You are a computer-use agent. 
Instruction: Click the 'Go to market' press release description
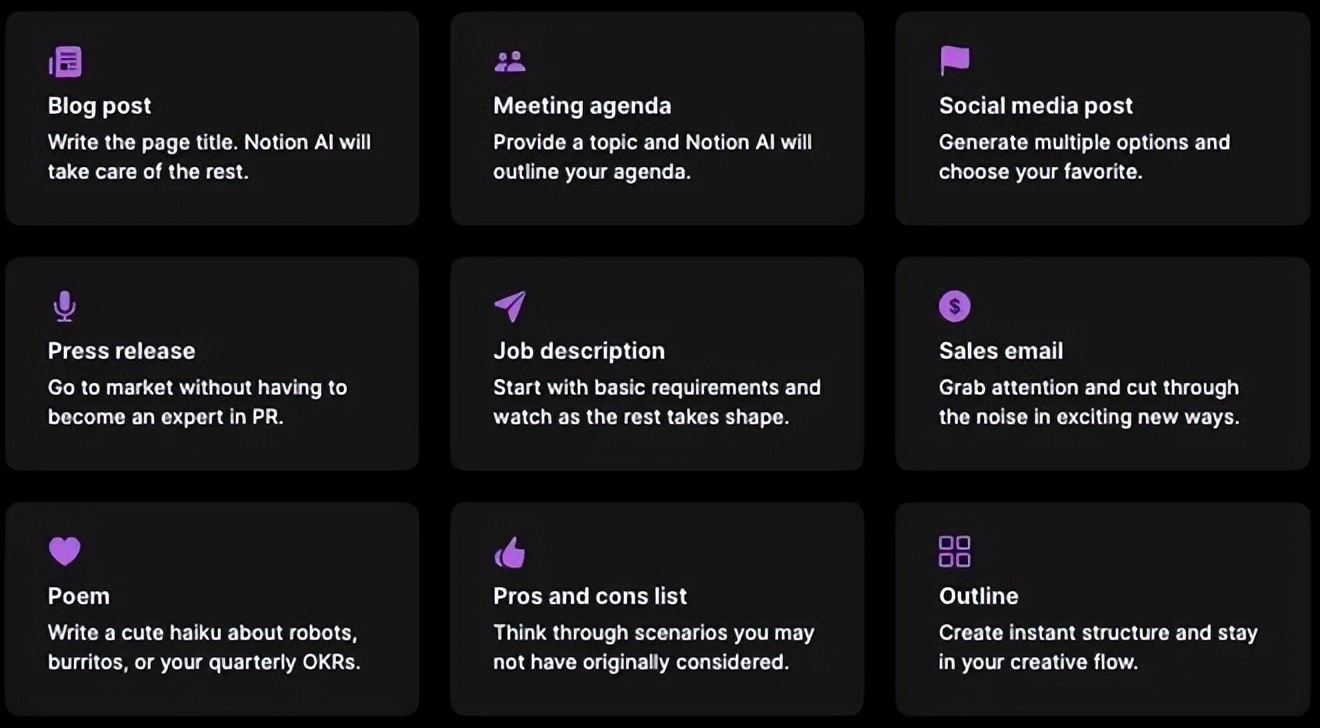pyautogui.click(x=197, y=402)
